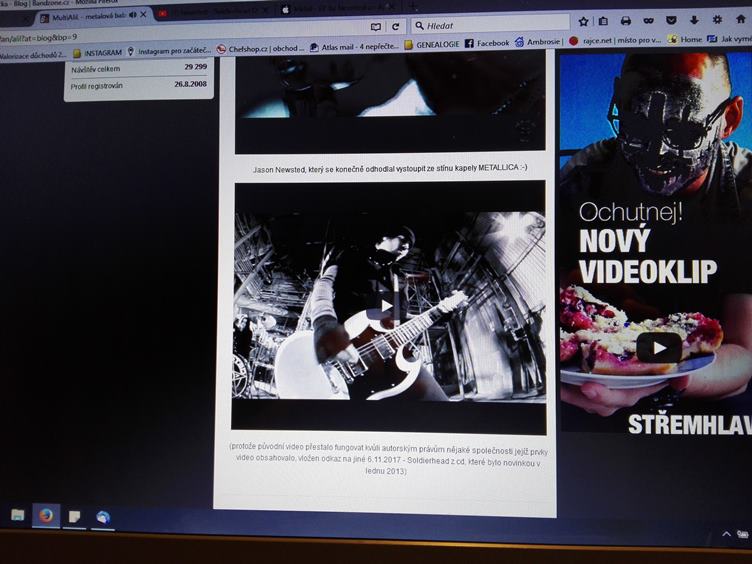Open the Ambrosie bookmark
Screen dimensions: 752x564
tap(538, 42)
